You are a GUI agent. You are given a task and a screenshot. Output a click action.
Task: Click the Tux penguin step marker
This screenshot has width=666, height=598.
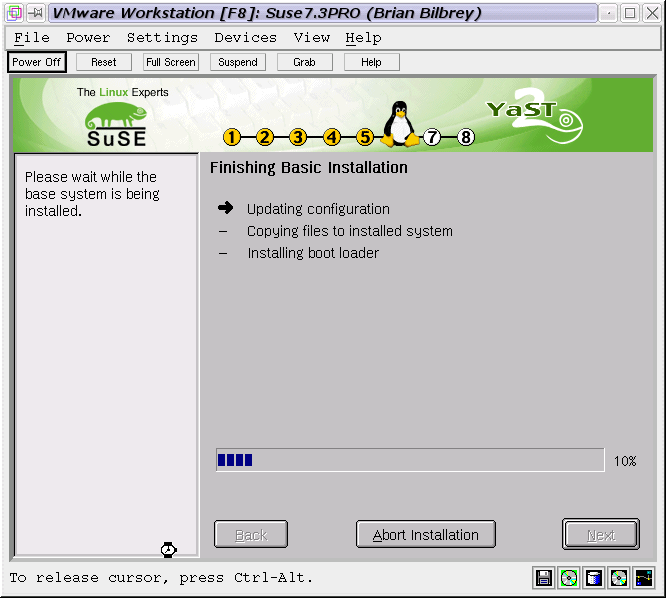[400, 125]
